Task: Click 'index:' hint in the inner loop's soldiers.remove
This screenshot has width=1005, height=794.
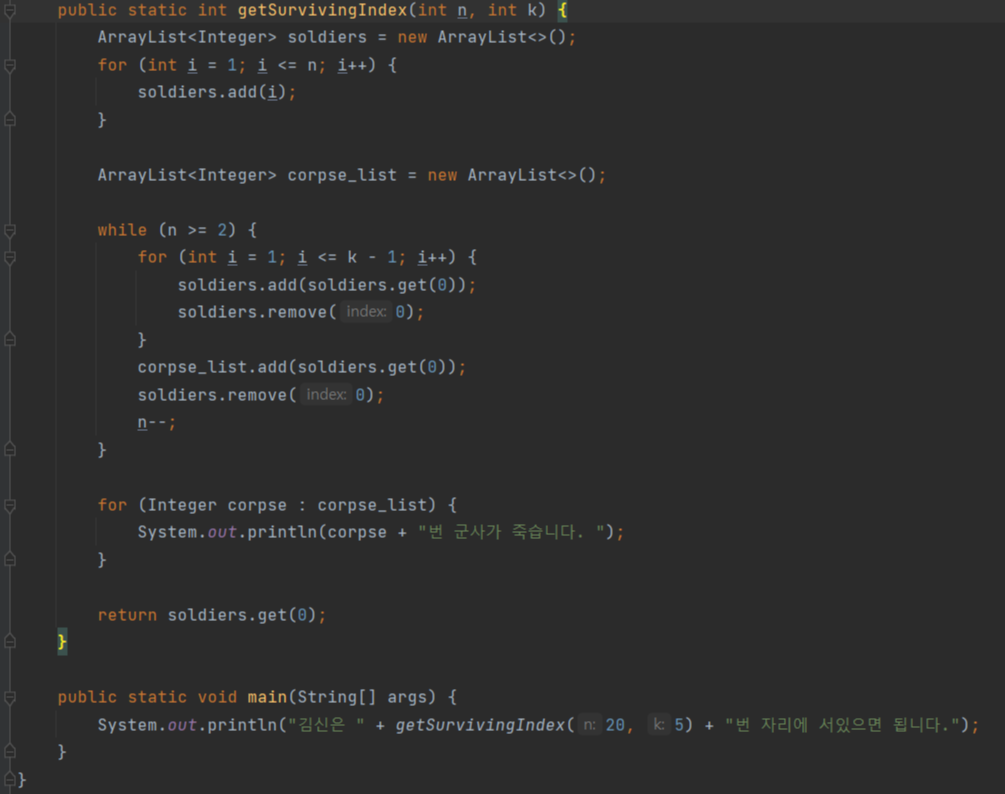Action: tap(366, 312)
